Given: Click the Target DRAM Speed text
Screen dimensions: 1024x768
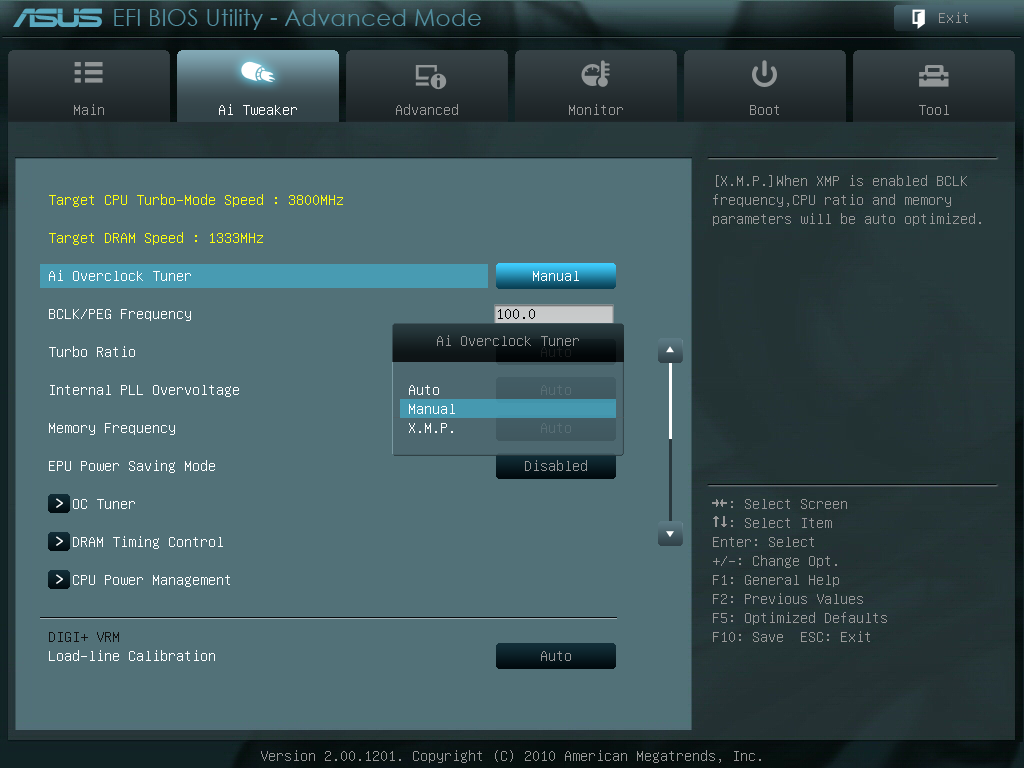Looking at the screenshot, I should click(156, 238).
